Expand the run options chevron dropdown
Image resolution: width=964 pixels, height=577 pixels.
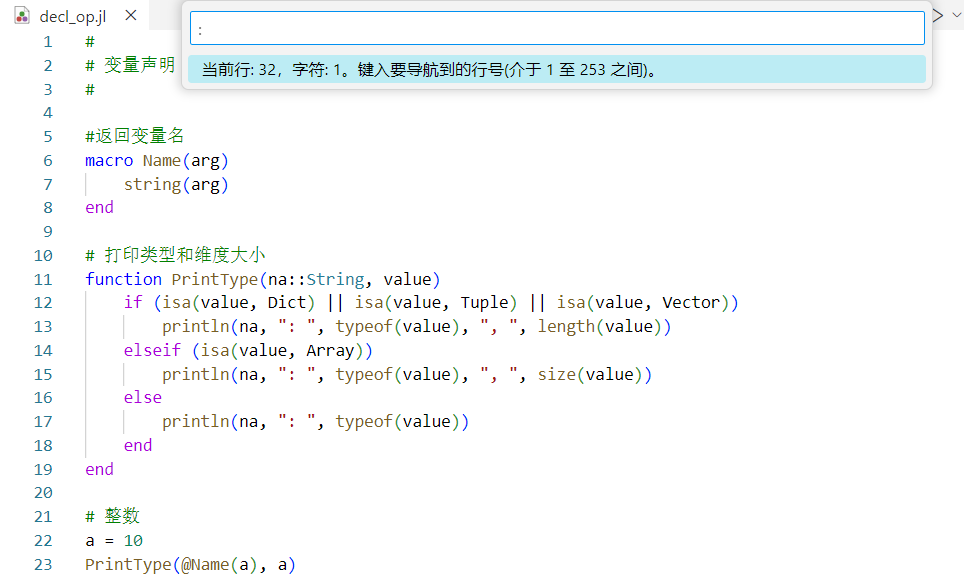[x=956, y=15]
